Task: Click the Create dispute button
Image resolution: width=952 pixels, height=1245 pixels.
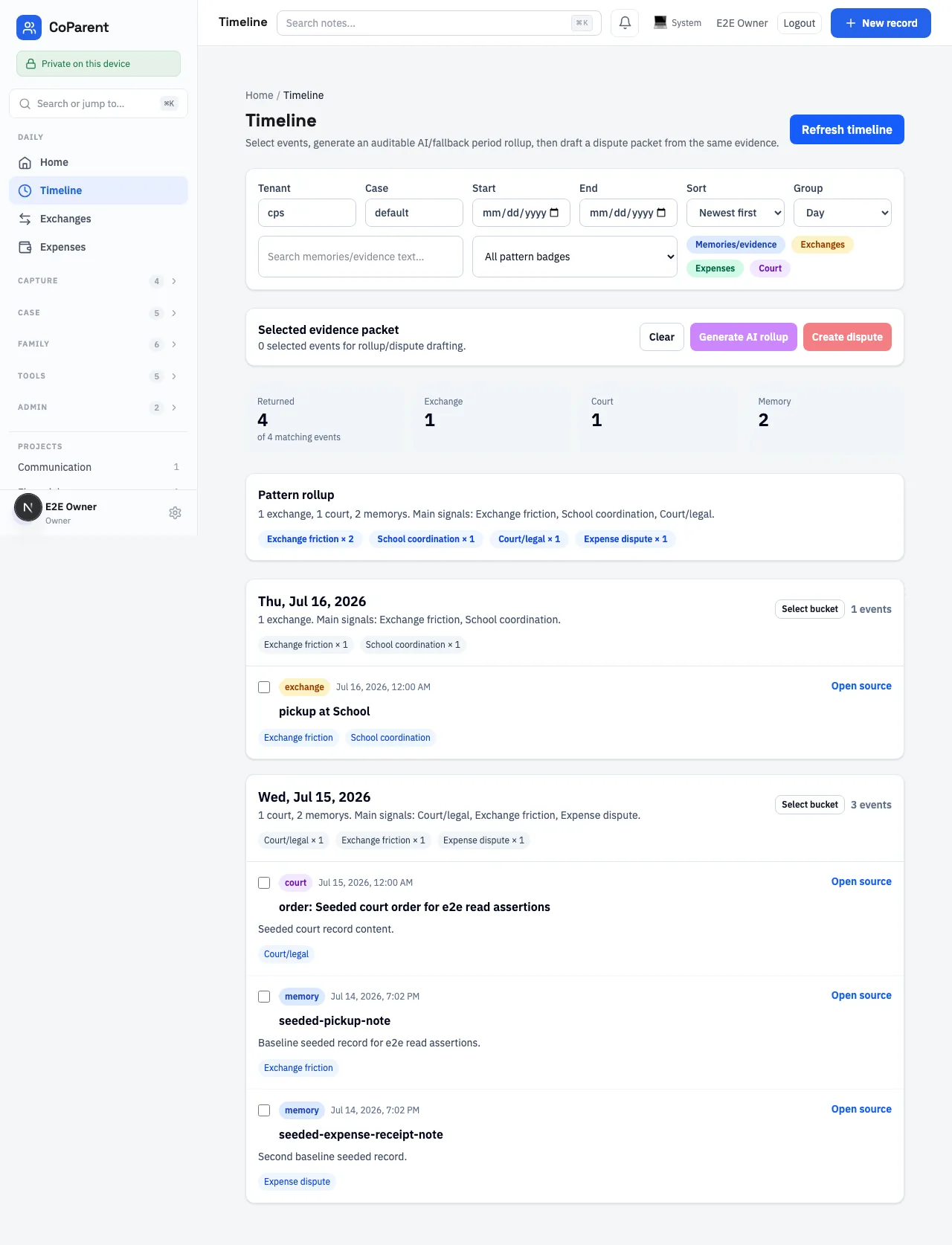Action: 847,337
